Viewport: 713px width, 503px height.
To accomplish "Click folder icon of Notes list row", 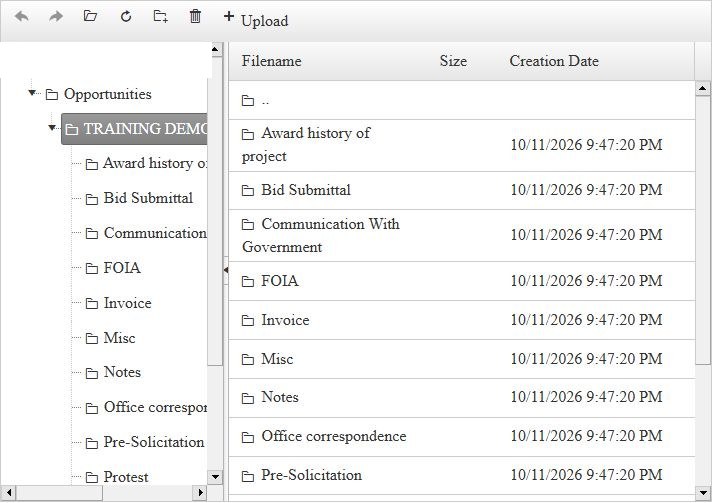I will click(x=248, y=399).
